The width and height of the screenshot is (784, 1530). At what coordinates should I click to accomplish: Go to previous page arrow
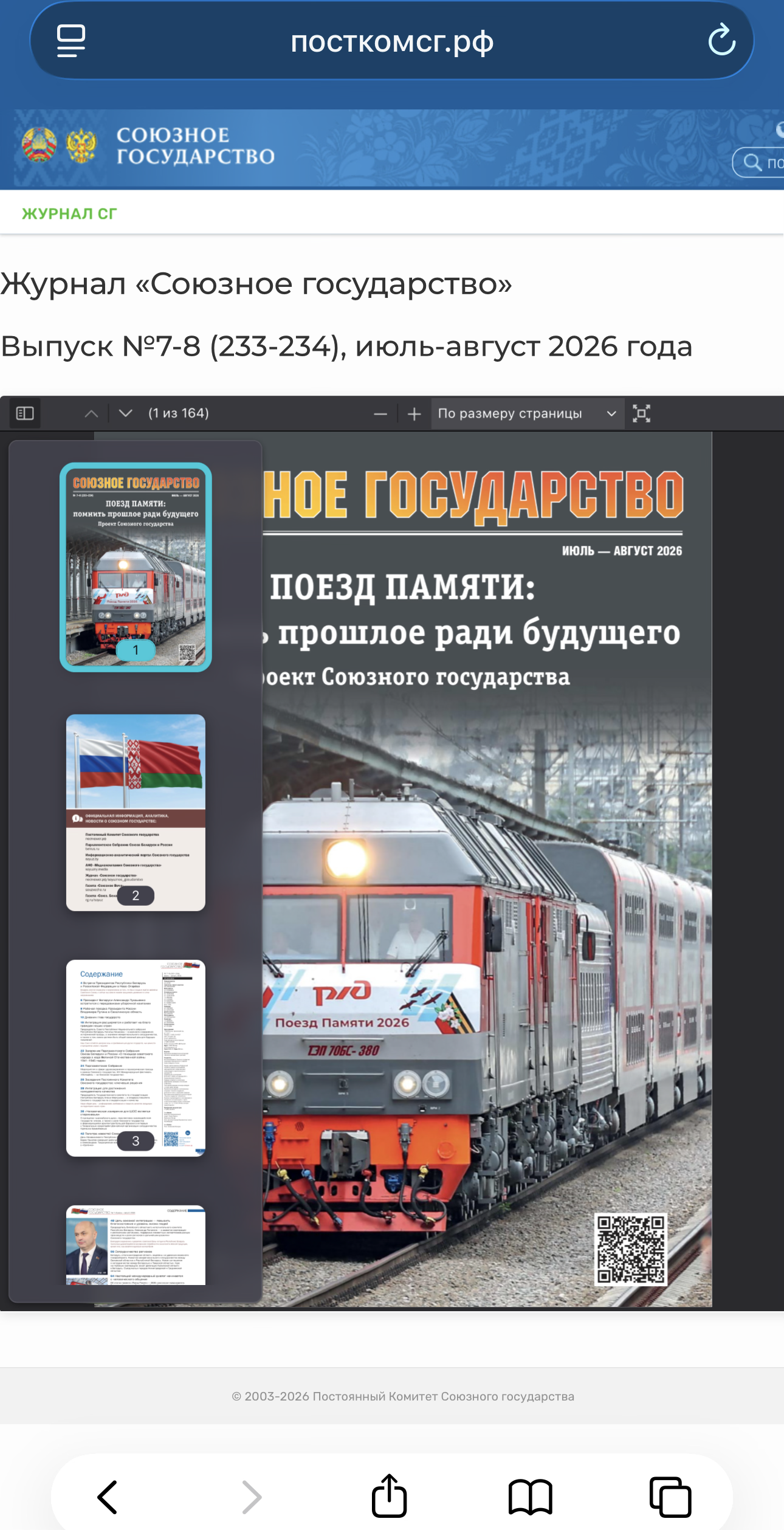[91, 413]
